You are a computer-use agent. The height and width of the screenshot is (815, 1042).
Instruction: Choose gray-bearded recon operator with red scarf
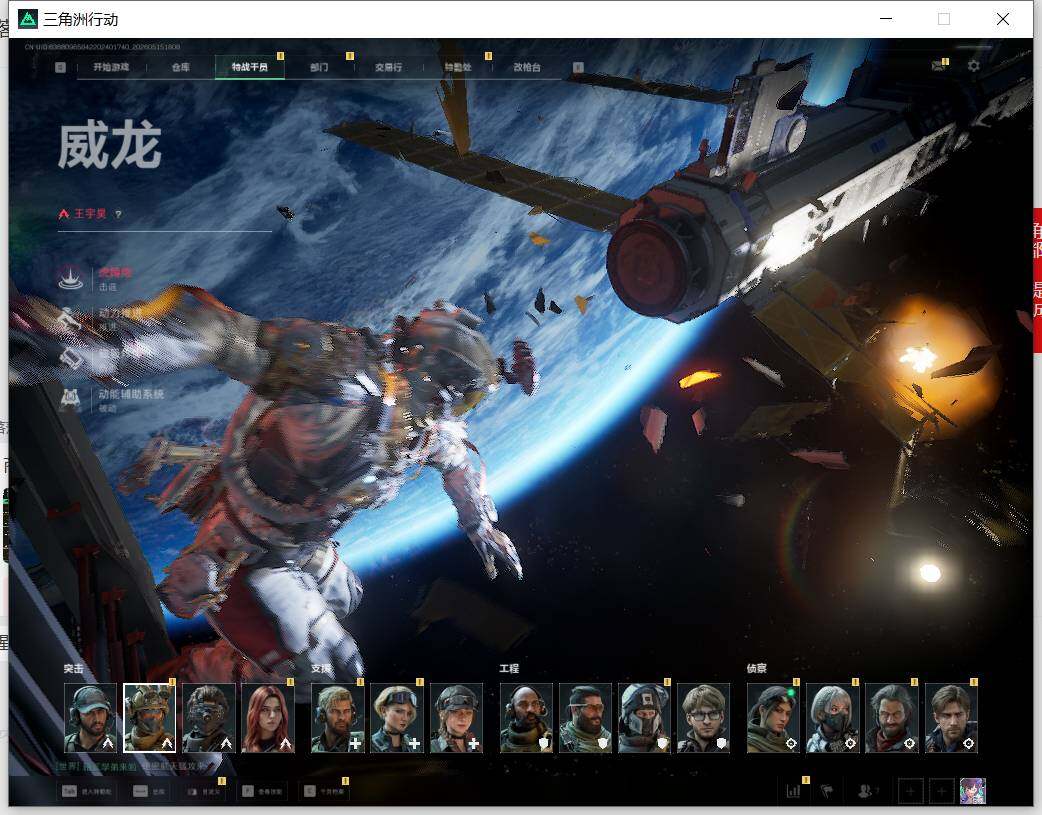pyautogui.click(x=892, y=718)
